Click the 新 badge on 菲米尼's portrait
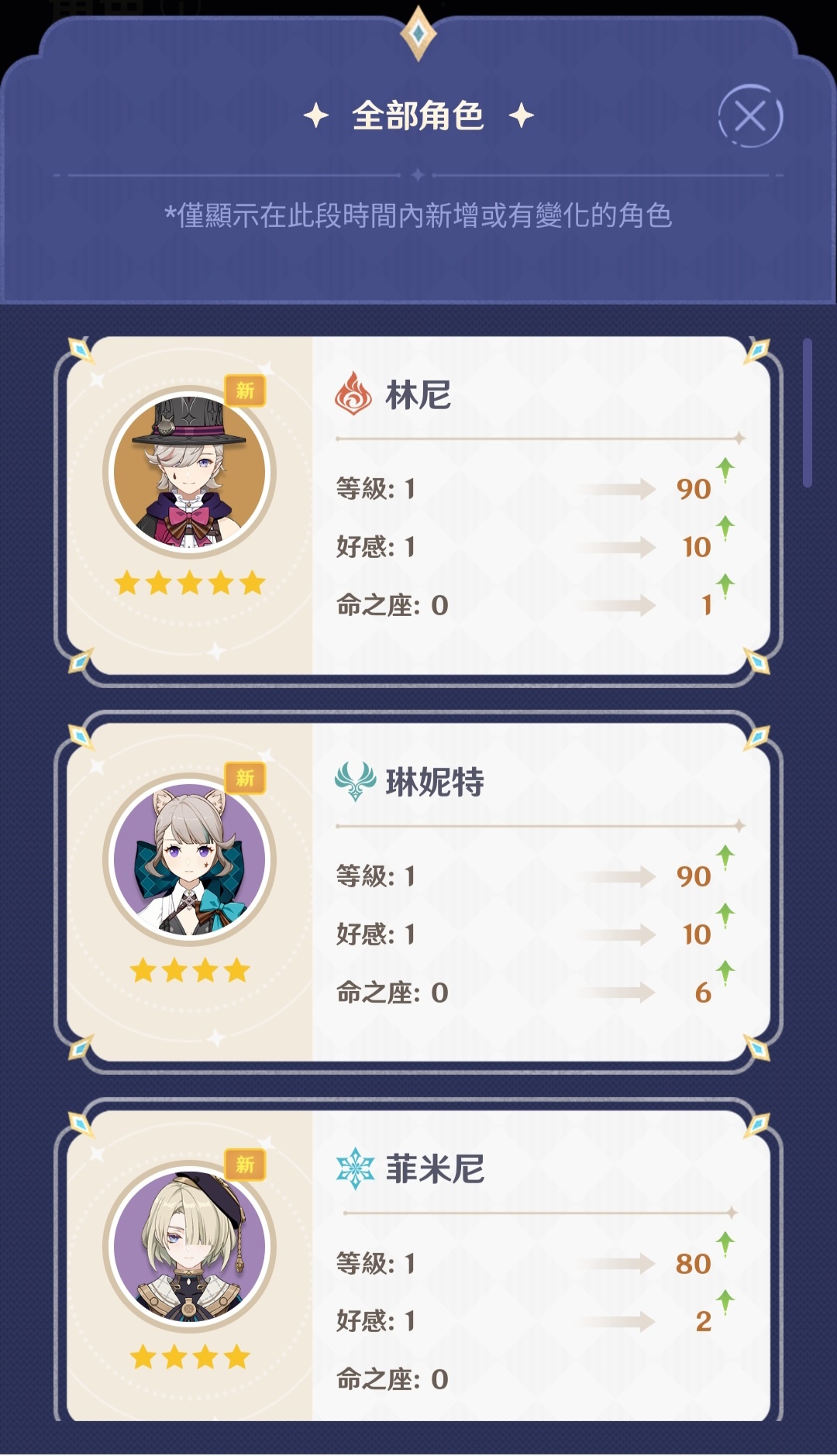 [246, 1165]
